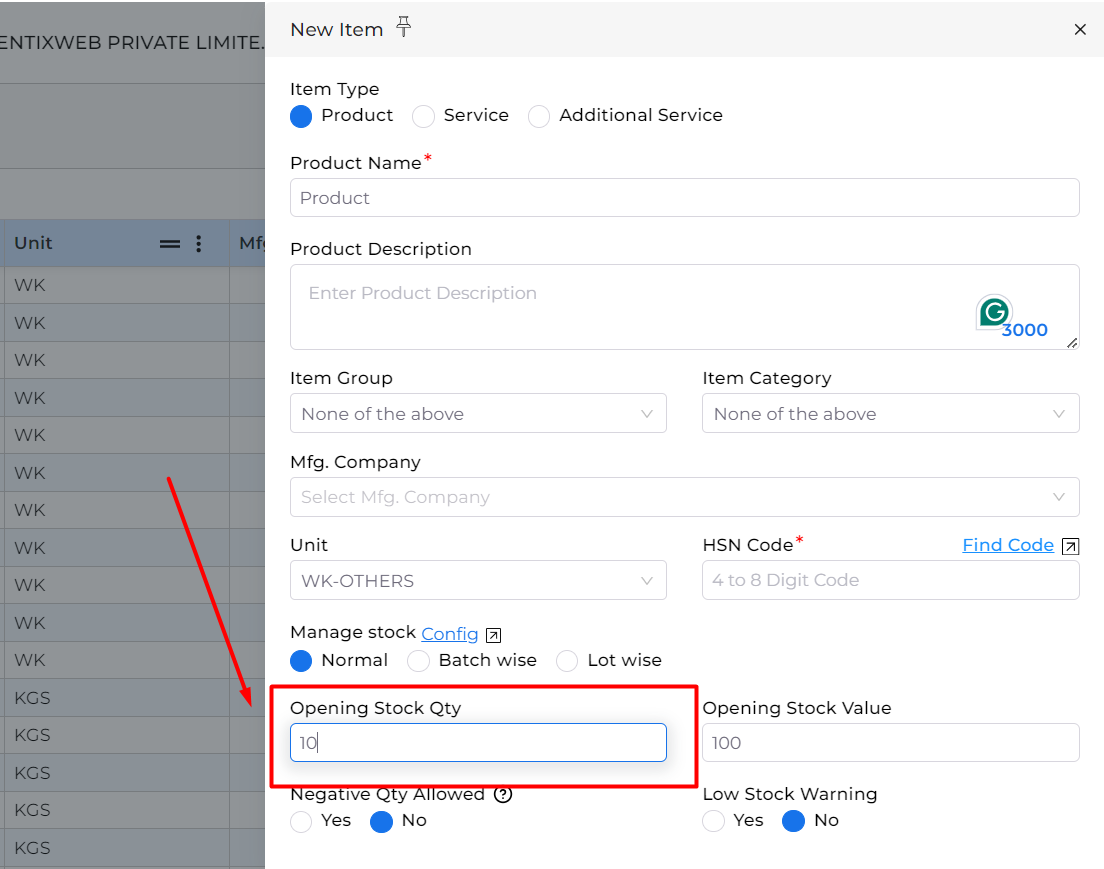Image resolution: width=1104 pixels, height=869 pixels.
Task: Click the filter icon on Unit column
Action: (169, 243)
